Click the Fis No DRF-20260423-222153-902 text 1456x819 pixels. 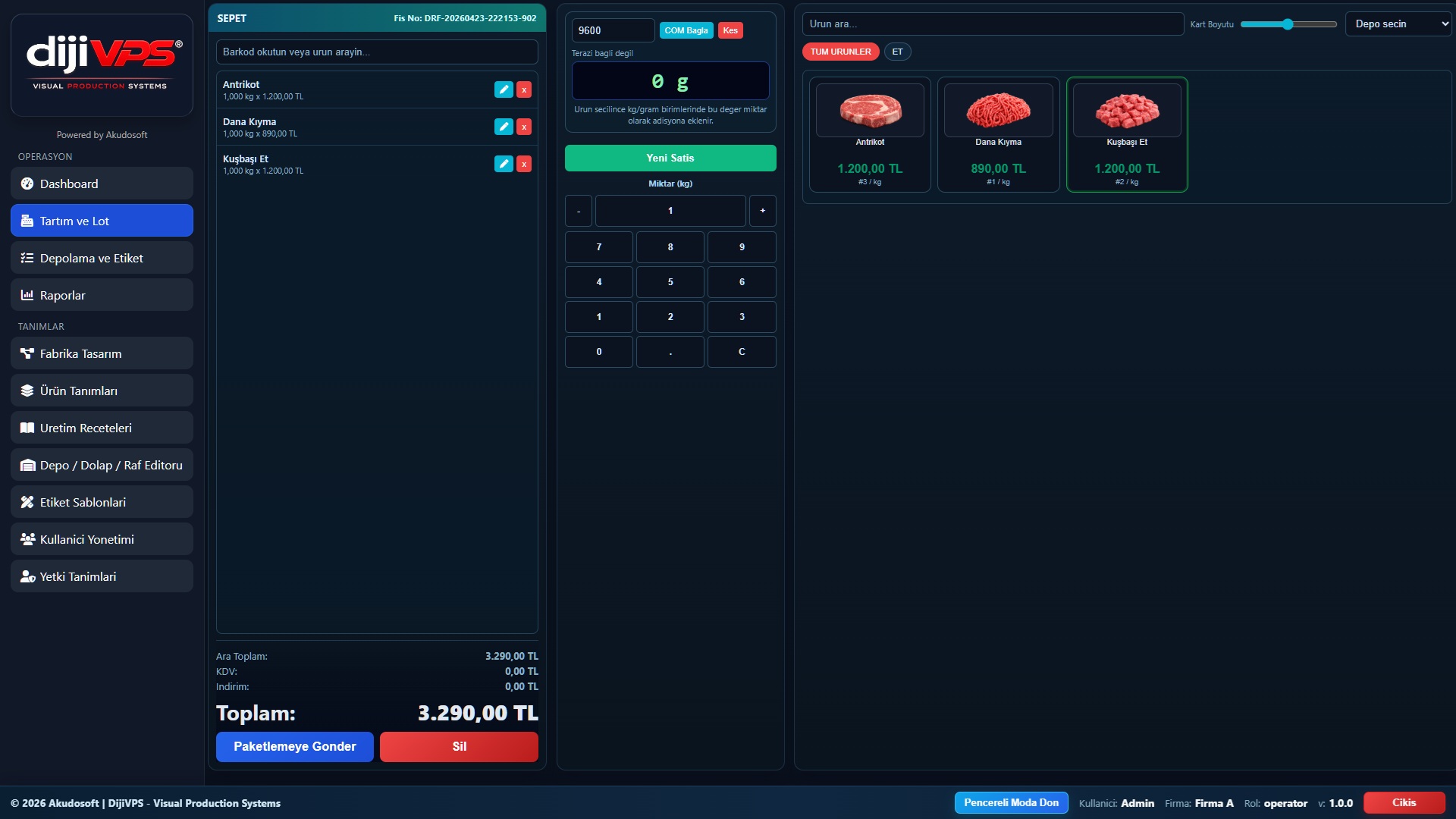click(465, 18)
